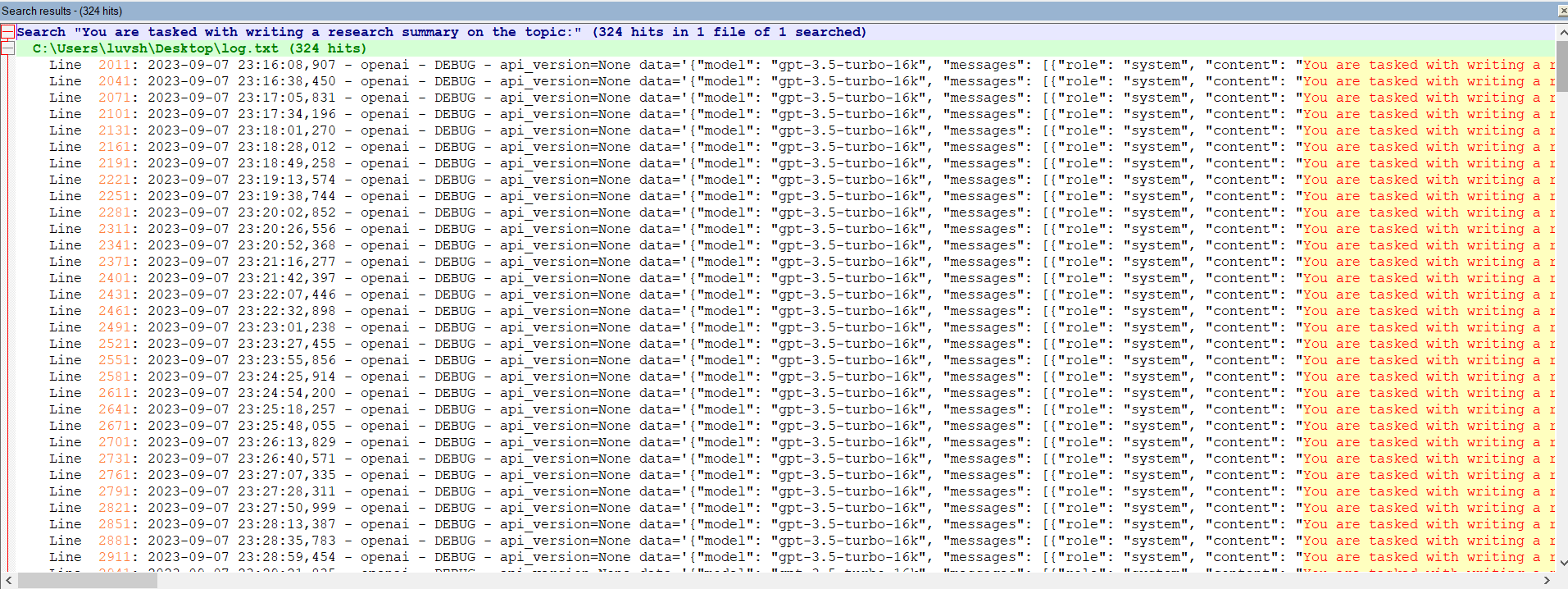Viewport: 1568px width, 589px height.
Task: Open the result at Line 2371
Action: click(785, 262)
